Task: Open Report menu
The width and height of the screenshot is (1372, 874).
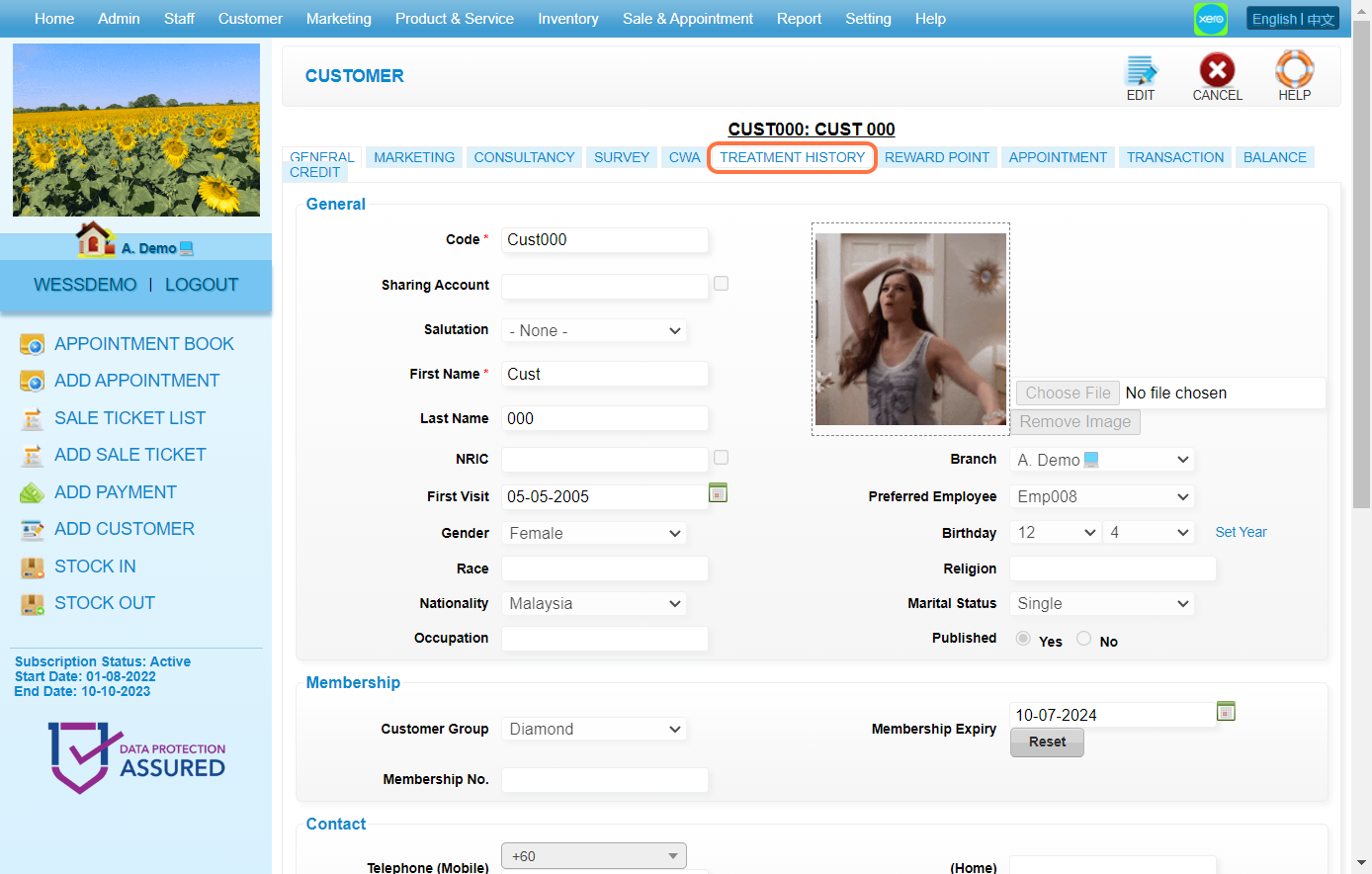Action: click(799, 19)
